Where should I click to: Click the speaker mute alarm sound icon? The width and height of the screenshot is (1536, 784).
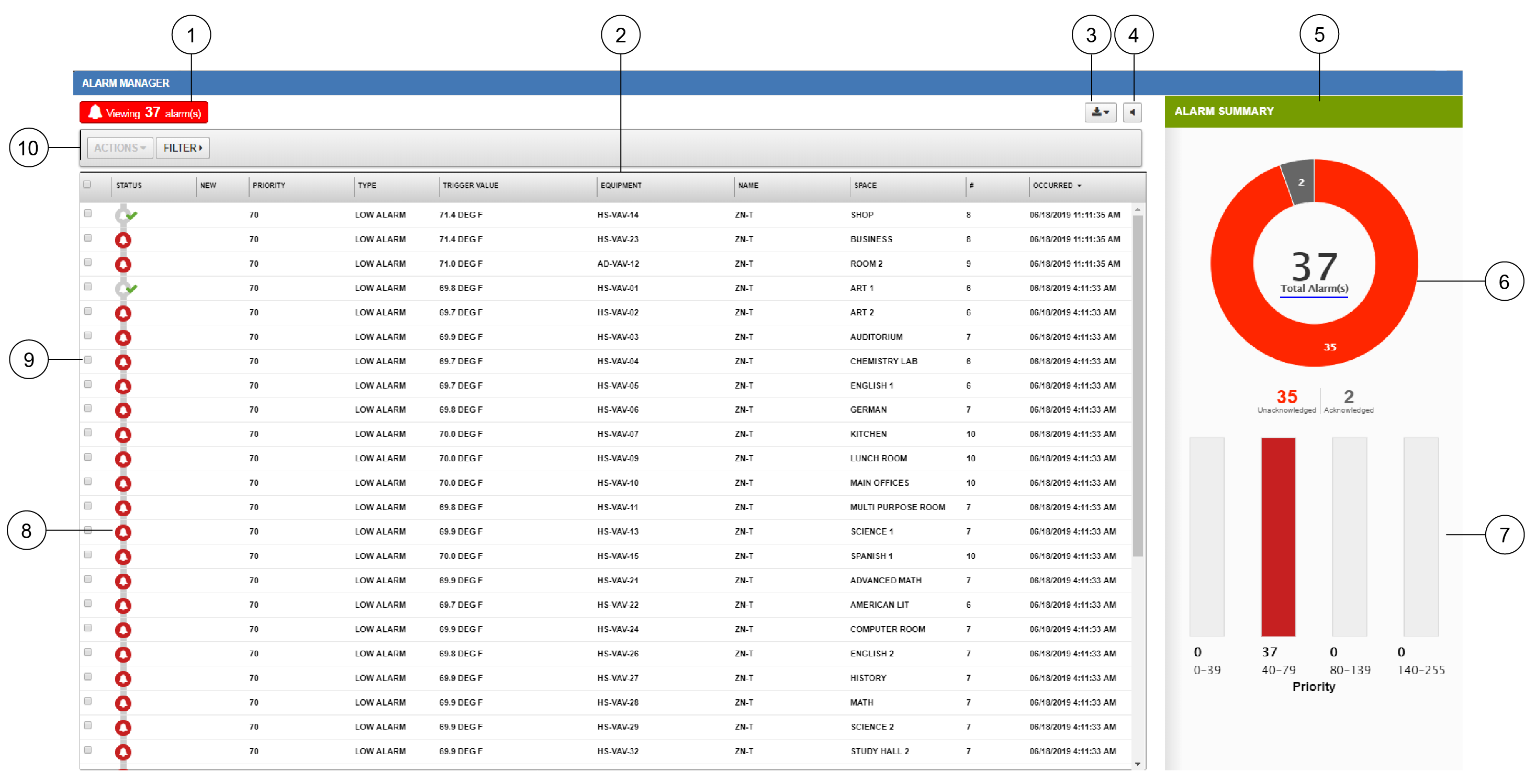point(1132,112)
